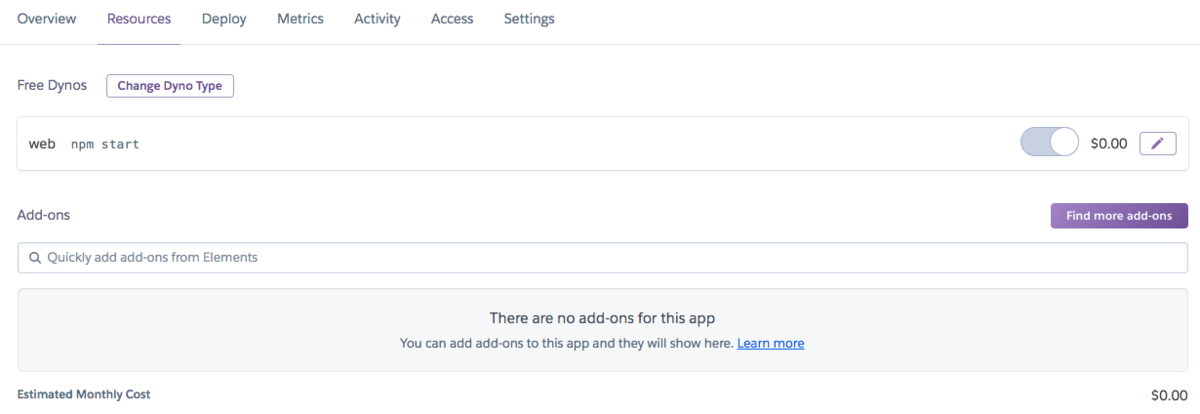
Task: Click the web dyno $0.00 price
Action: click(1109, 143)
